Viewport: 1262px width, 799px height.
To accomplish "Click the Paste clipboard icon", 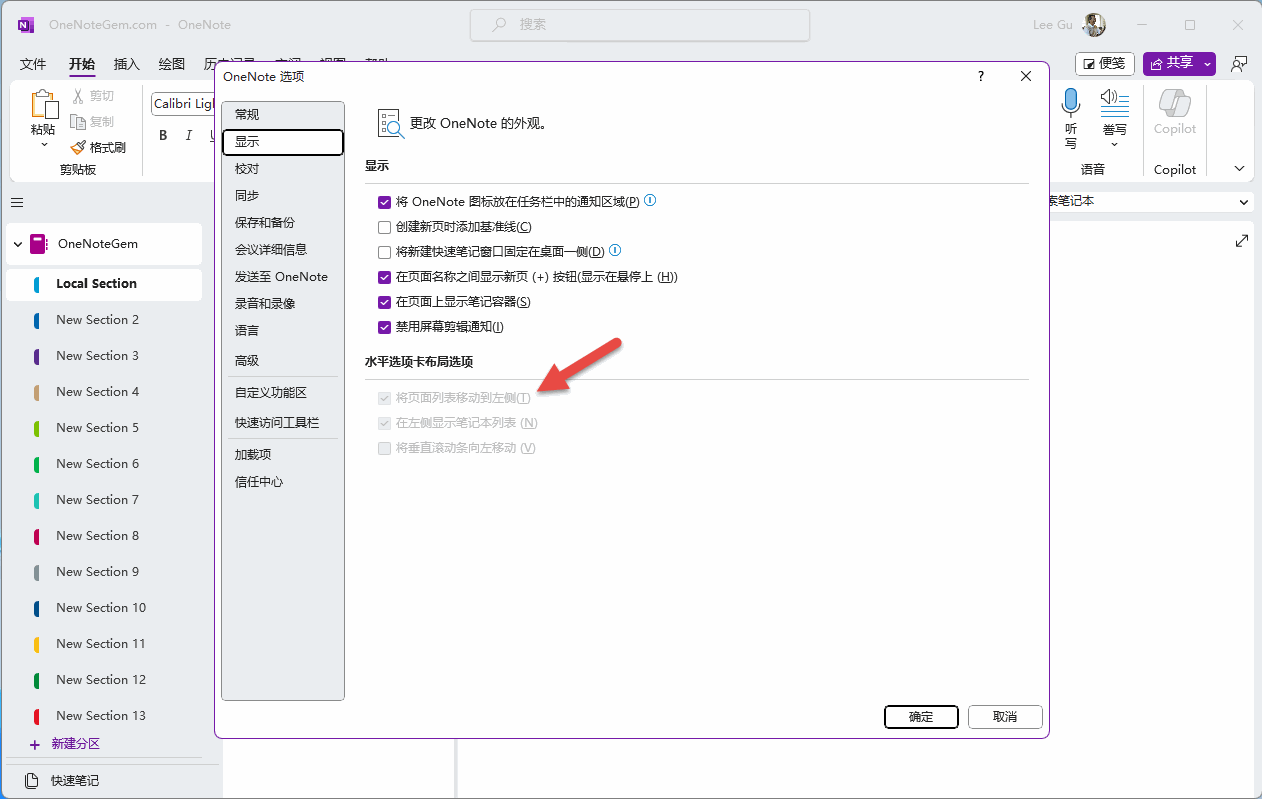I will (x=43, y=104).
